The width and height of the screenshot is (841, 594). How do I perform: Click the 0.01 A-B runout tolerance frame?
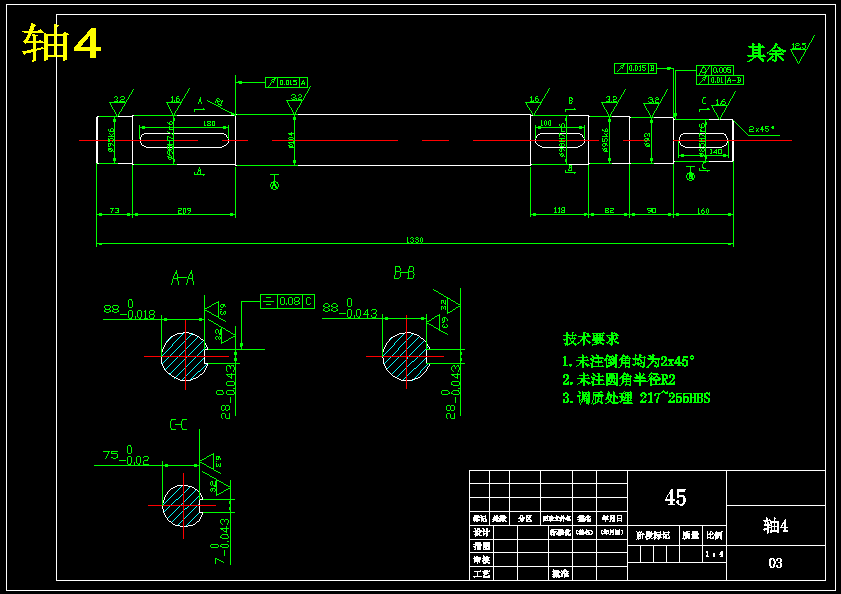click(x=720, y=80)
